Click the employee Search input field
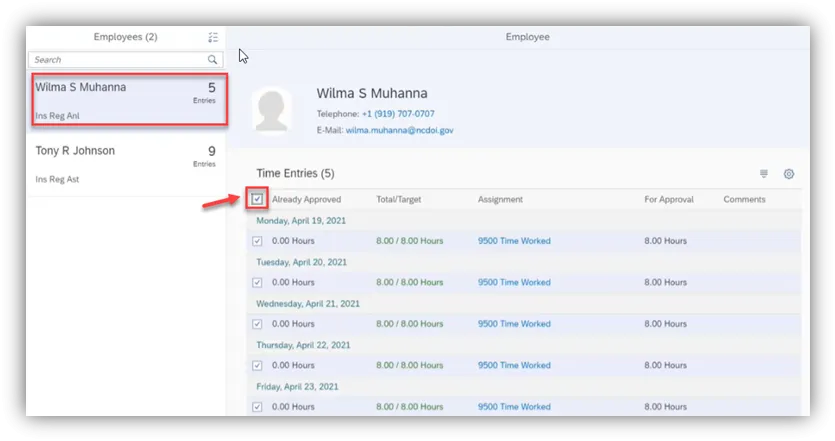 click(115, 60)
